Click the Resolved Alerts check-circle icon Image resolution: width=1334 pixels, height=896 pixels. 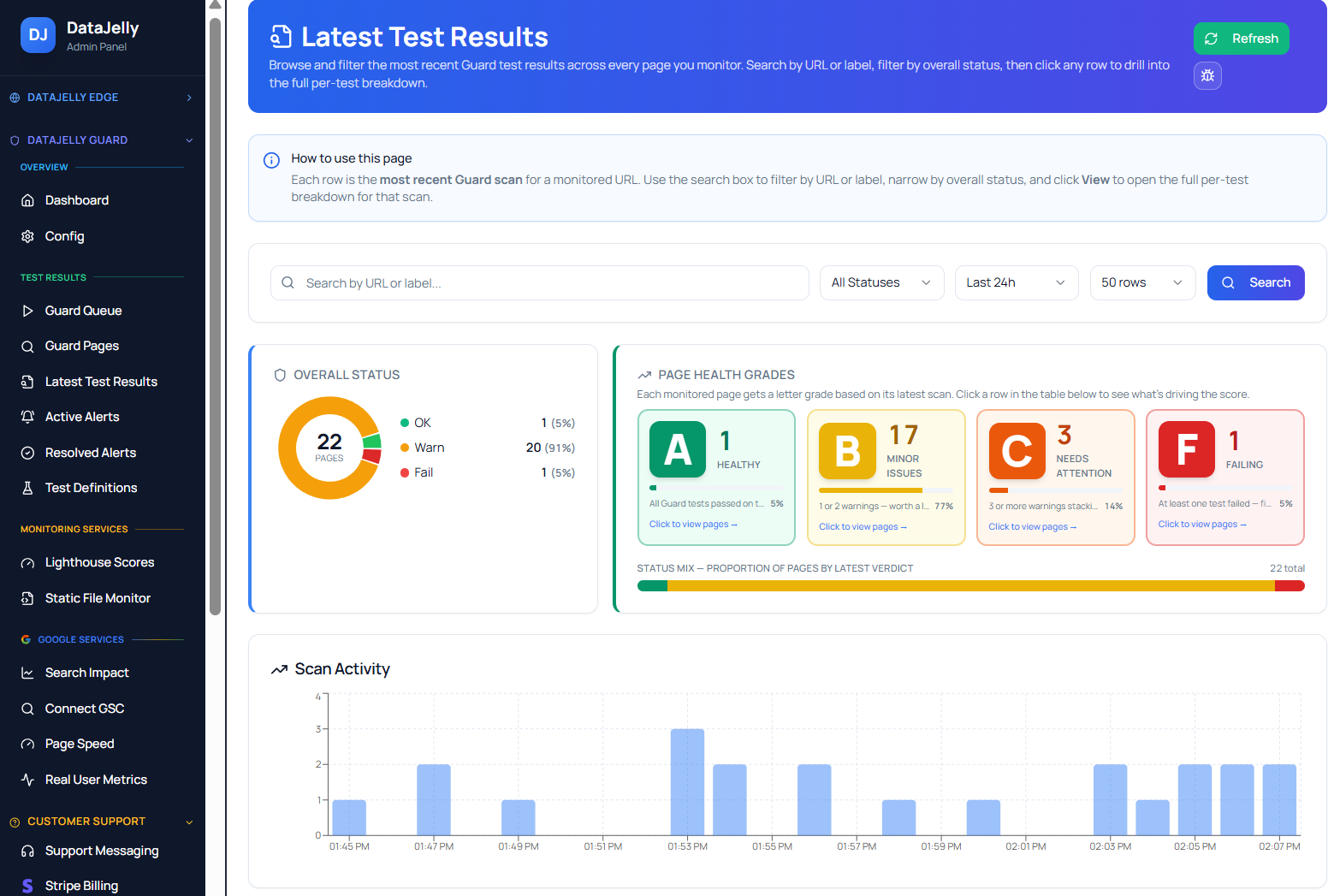[x=27, y=453]
